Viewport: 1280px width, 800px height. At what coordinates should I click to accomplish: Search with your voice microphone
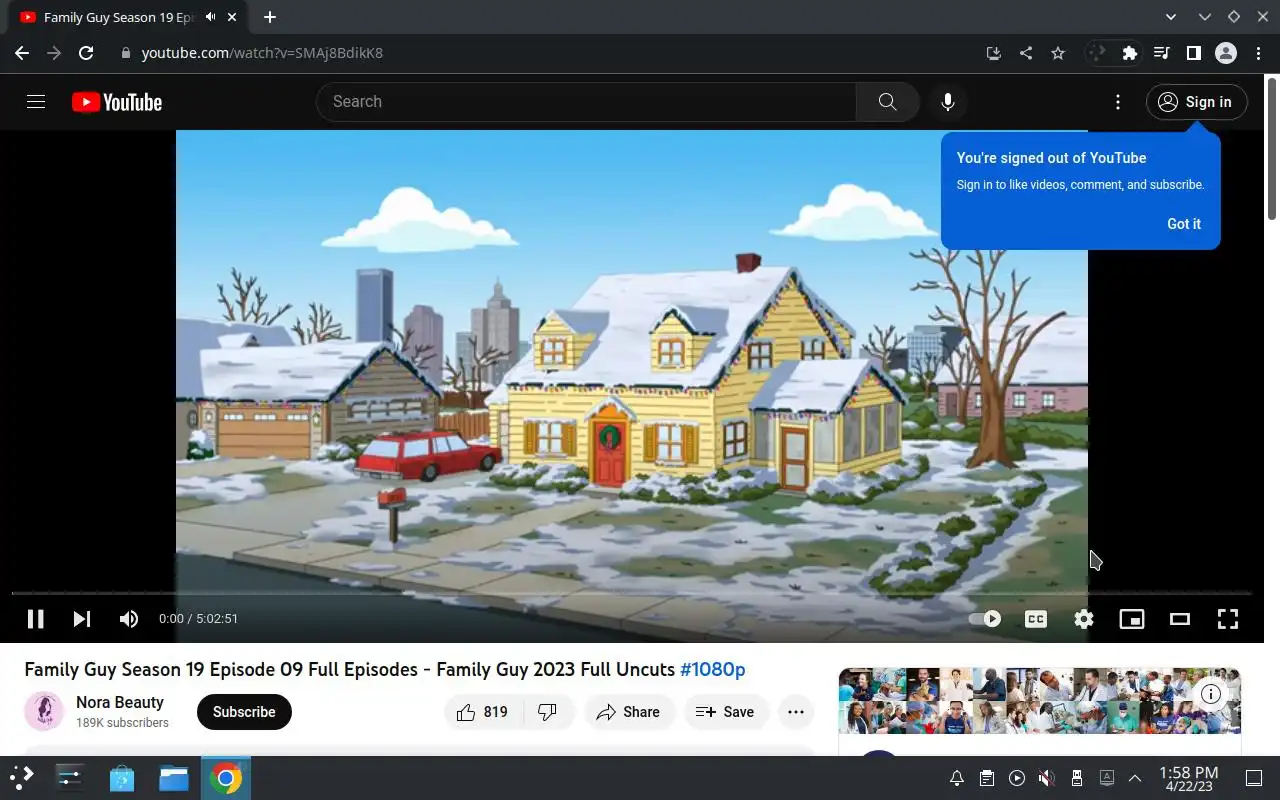click(948, 102)
